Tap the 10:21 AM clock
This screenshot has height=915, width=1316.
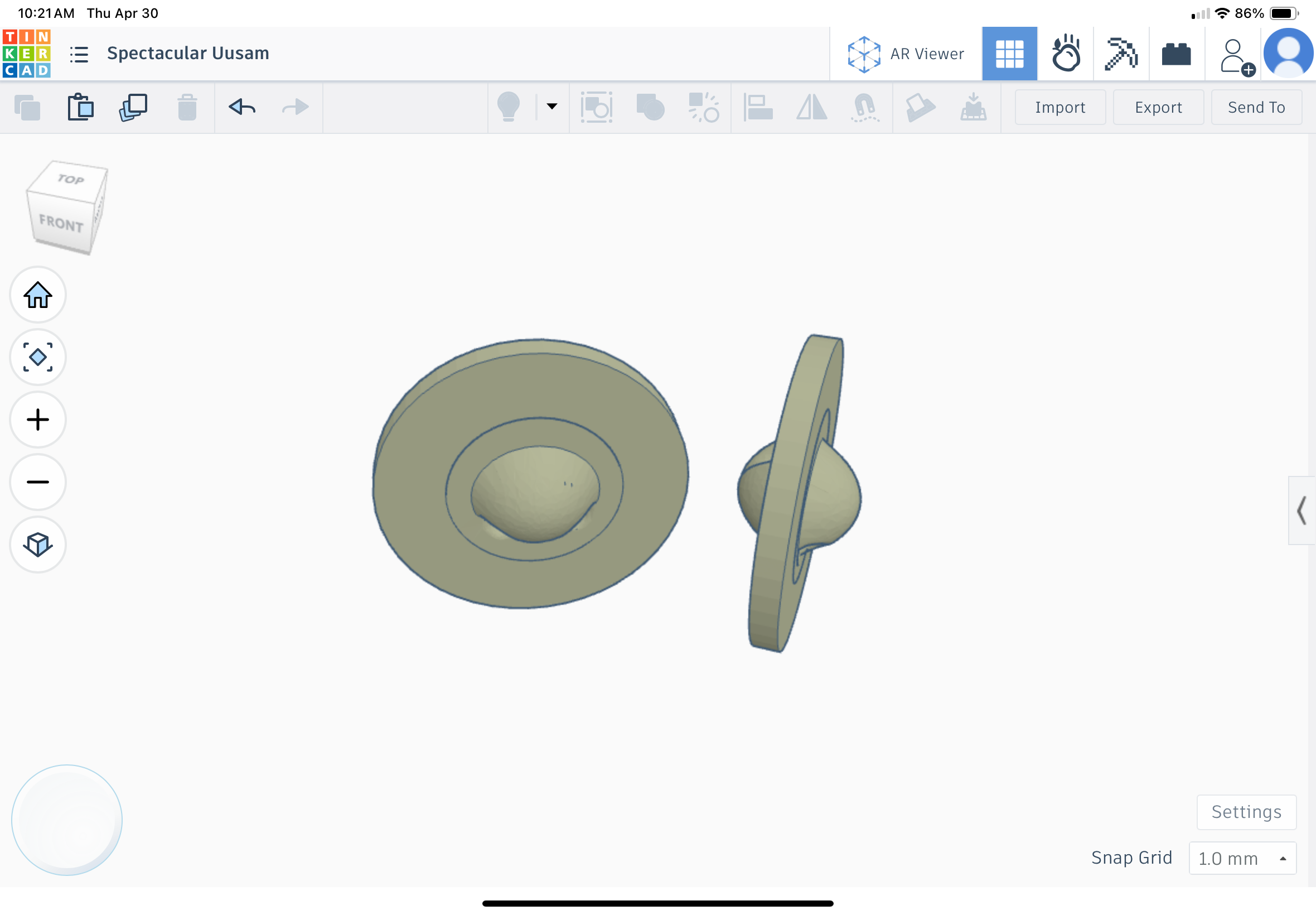pyautogui.click(x=46, y=13)
